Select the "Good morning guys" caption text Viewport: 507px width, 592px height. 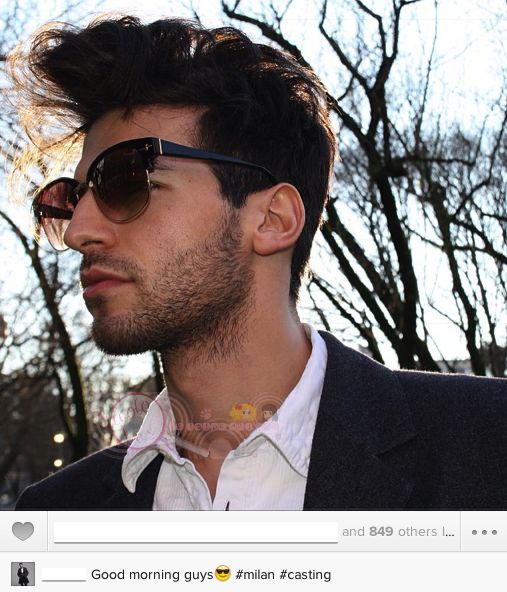pyautogui.click(x=152, y=575)
